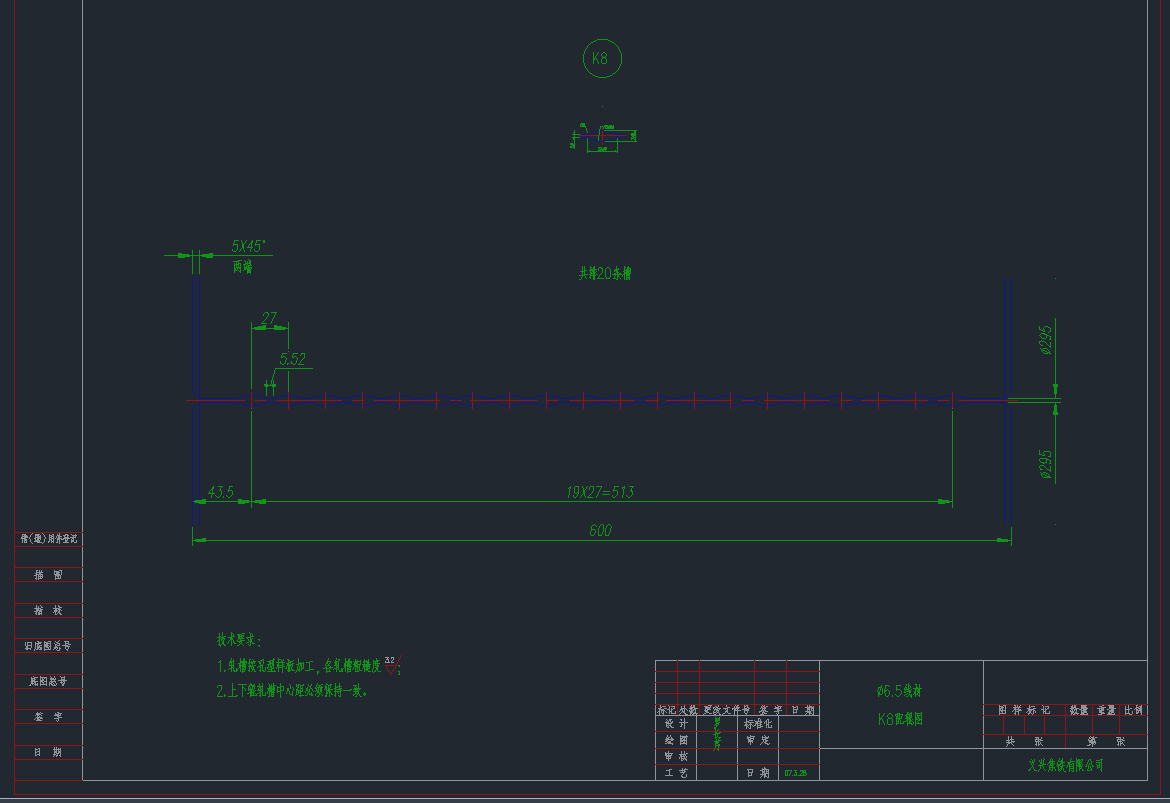1170x803 pixels.
Task: Select the '数量' header cell
Action: (x=1079, y=710)
